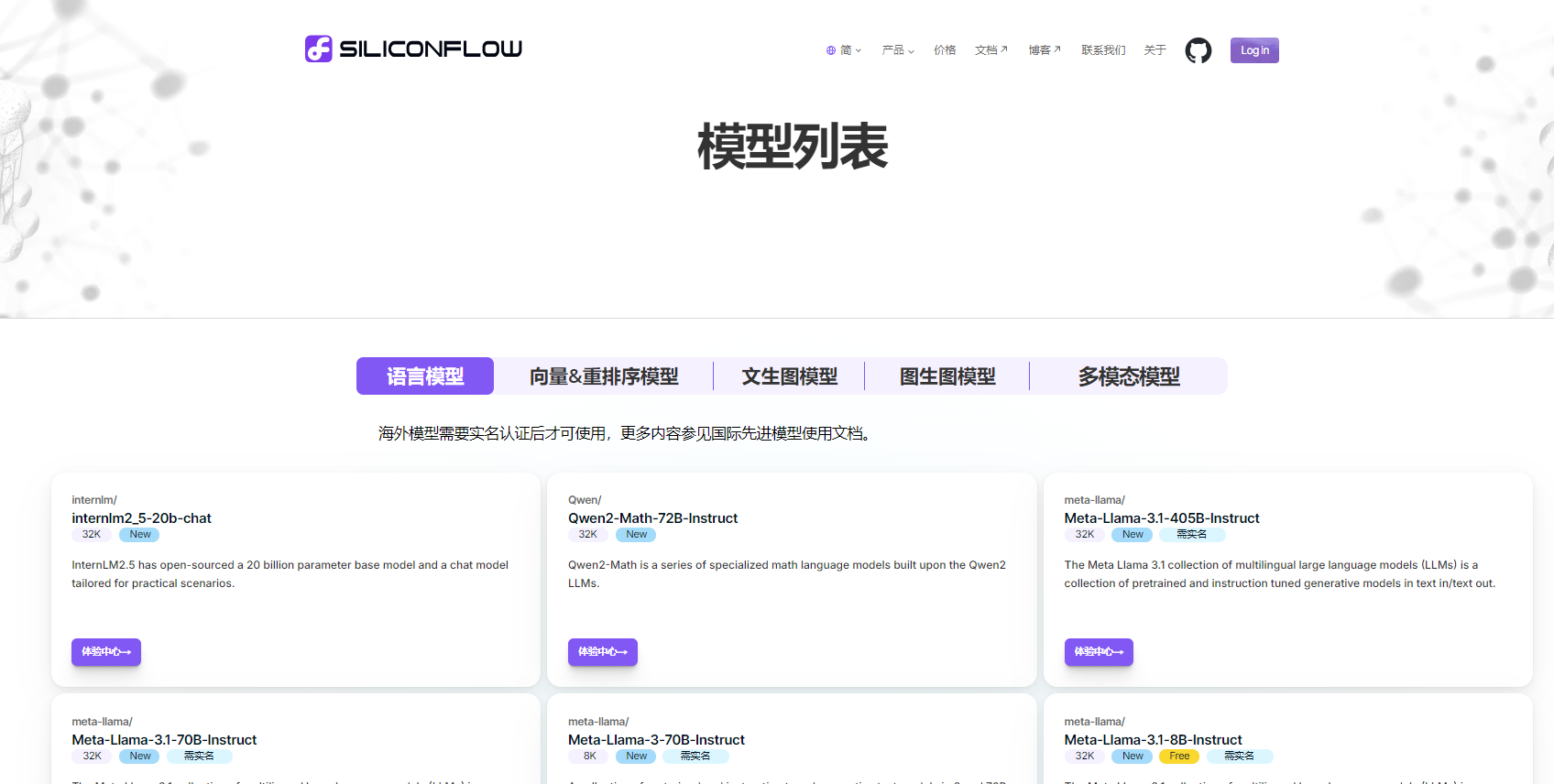Image resolution: width=1554 pixels, height=784 pixels.
Task: Switch to 向量&重排序模型 tab
Action: click(604, 376)
